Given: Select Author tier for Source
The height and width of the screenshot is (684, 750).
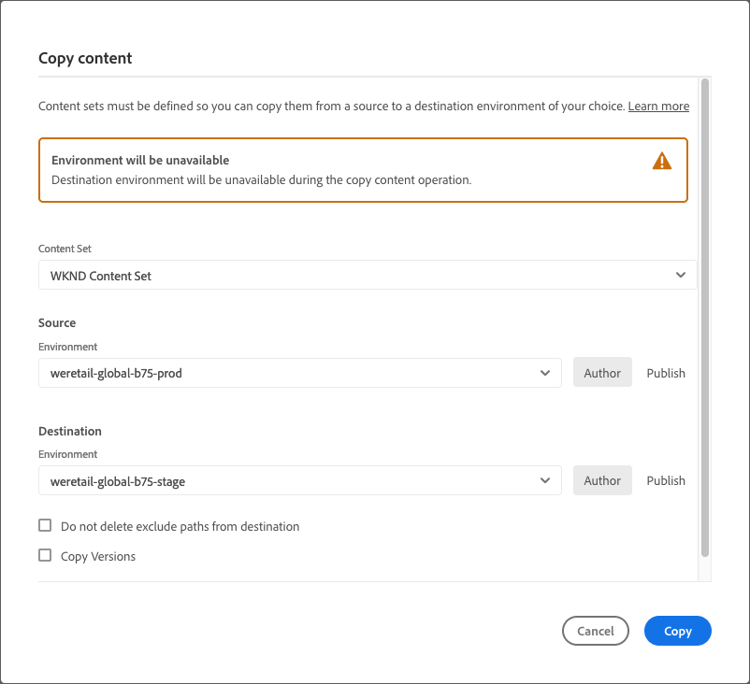Looking at the screenshot, I should click(602, 373).
